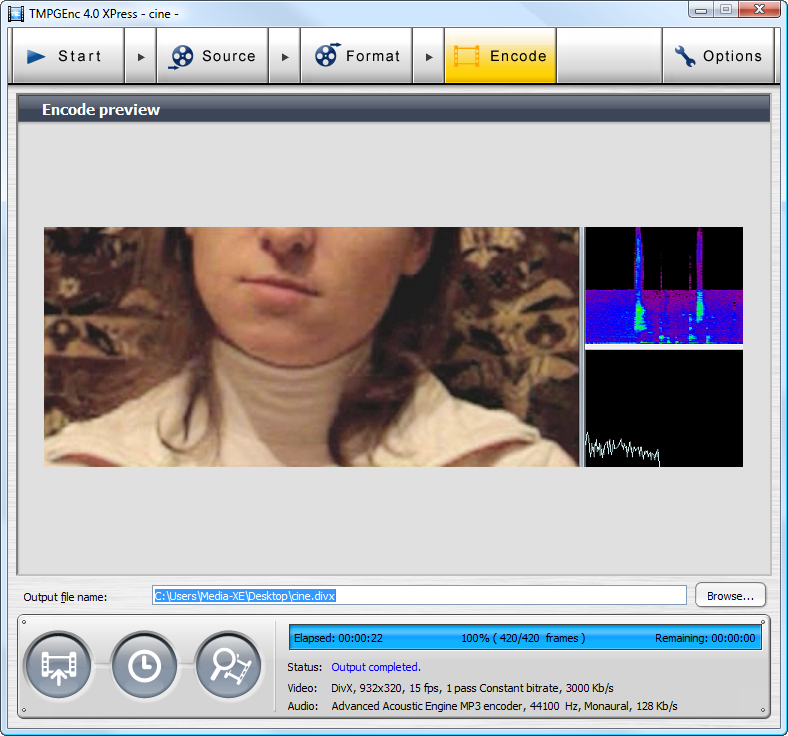The height and width of the screenshot is (736, 788).
Task: Click the "Output completed." status text
Action: (375, 667)
